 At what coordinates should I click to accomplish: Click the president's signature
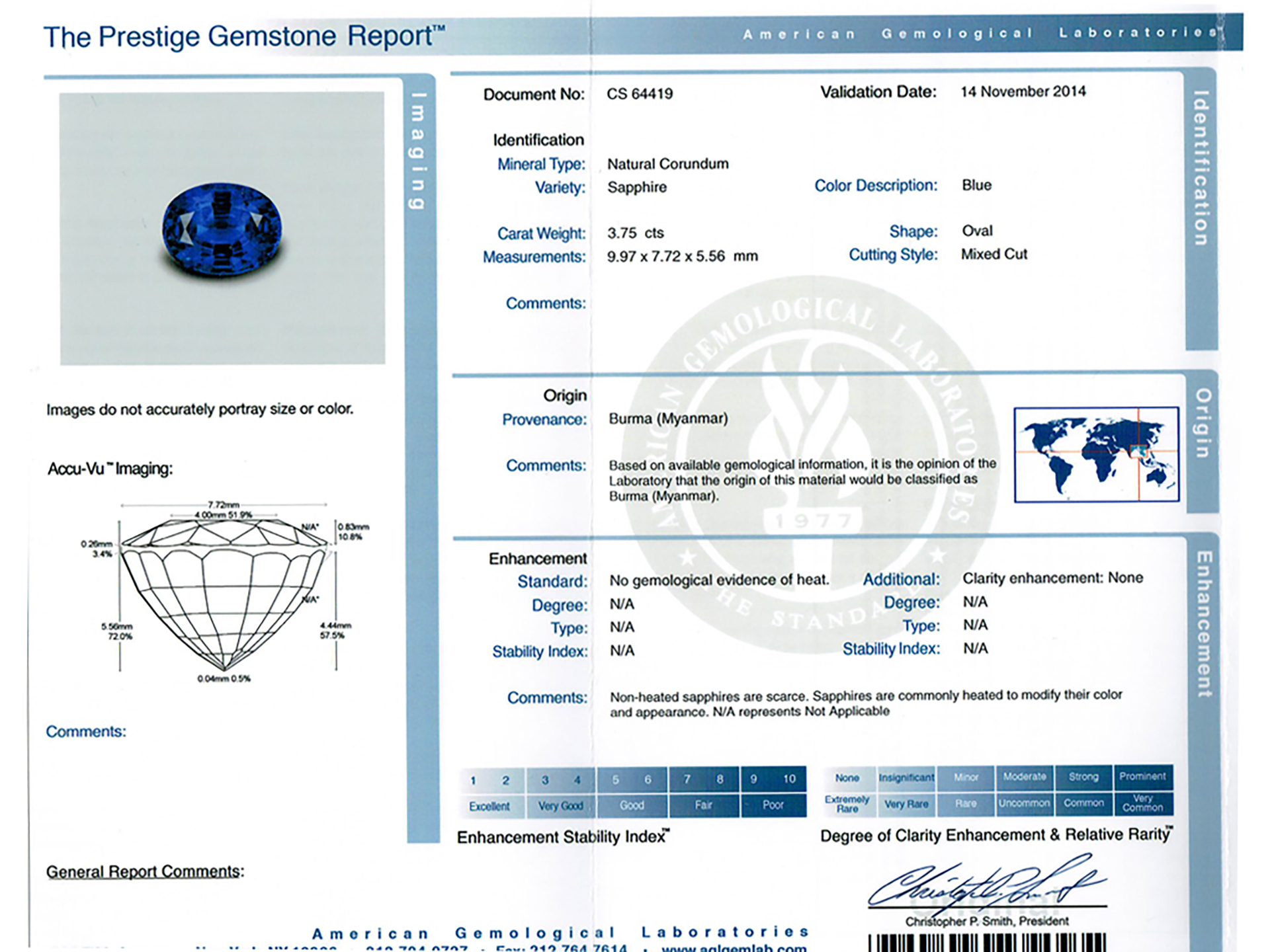[x=984, y=886]
